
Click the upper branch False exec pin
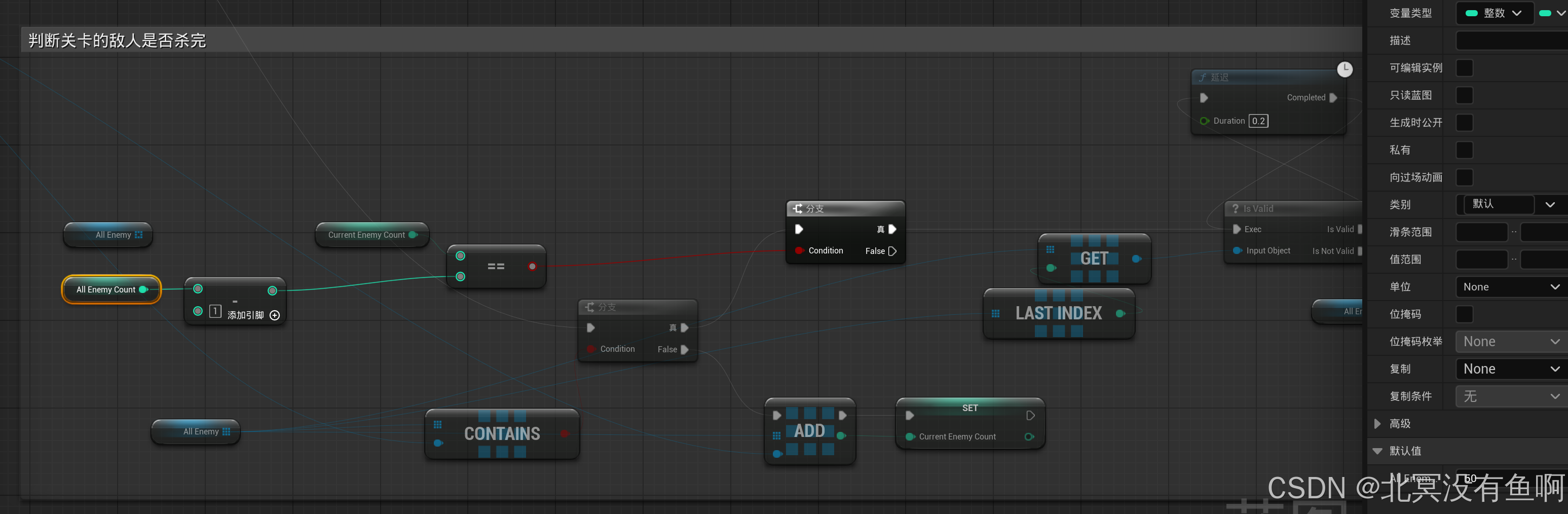click(x=892, y=251)
